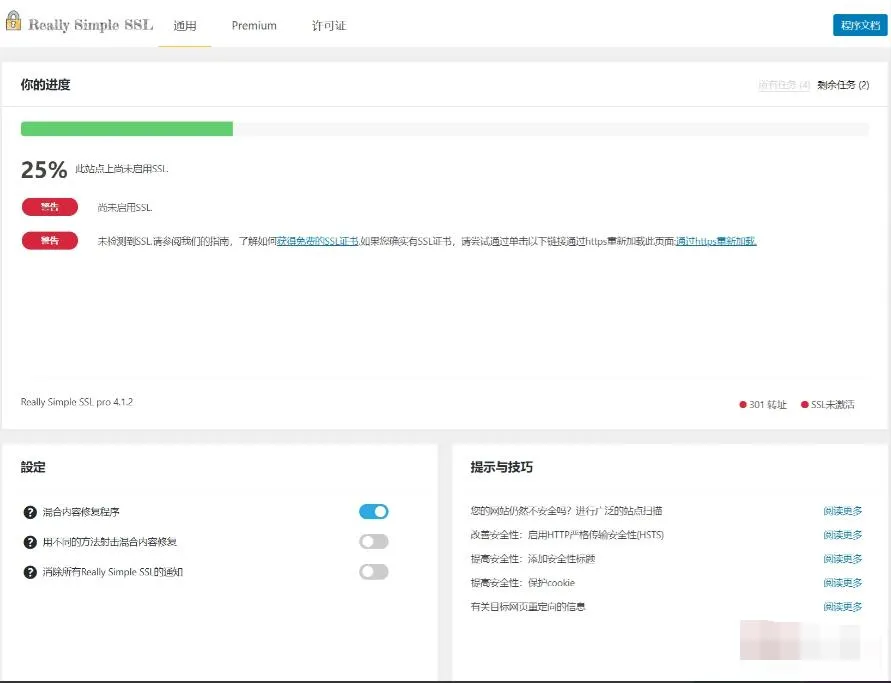Click the 警告 badge beside 未检测到SSL
Viewport: 891px width, 683px height.
pos(50,241)
